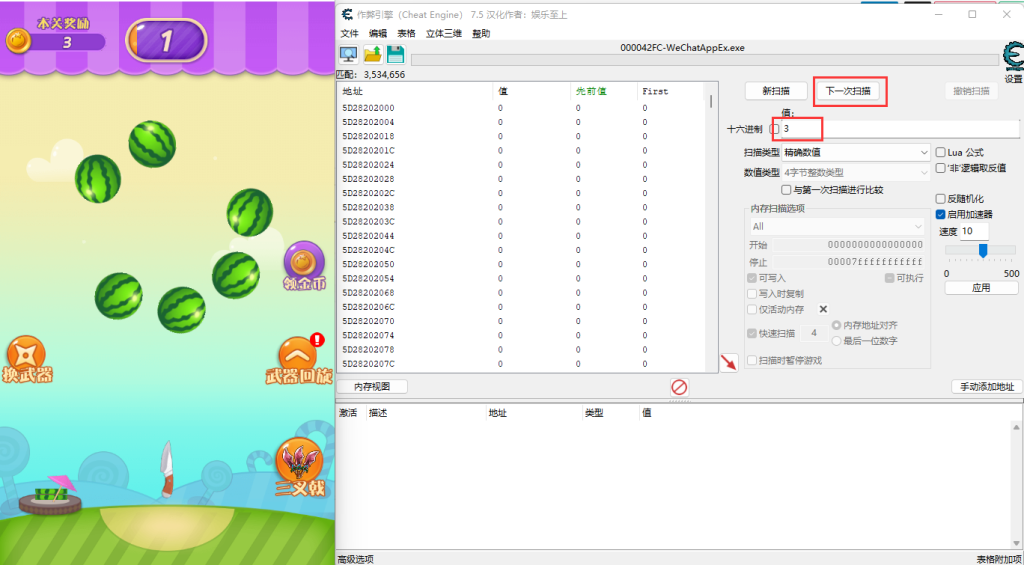Uncheck the 启用加速器 speedhack checkbox
Image resolution: width=1024 pixels, height=565 pixels.
940,214
